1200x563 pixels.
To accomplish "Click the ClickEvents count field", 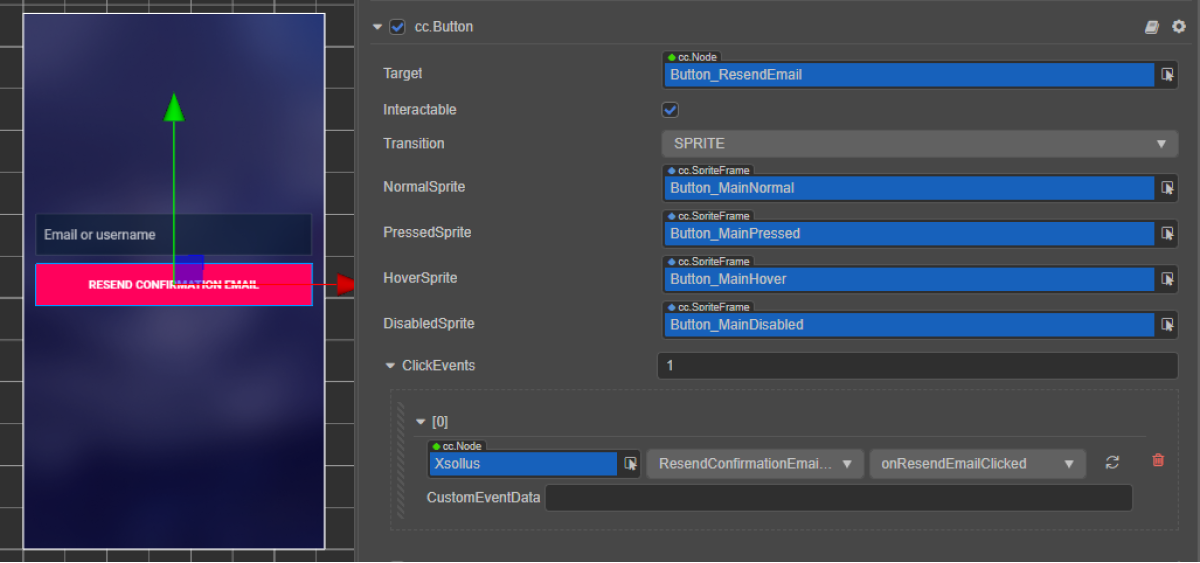I will click(916, 366).
